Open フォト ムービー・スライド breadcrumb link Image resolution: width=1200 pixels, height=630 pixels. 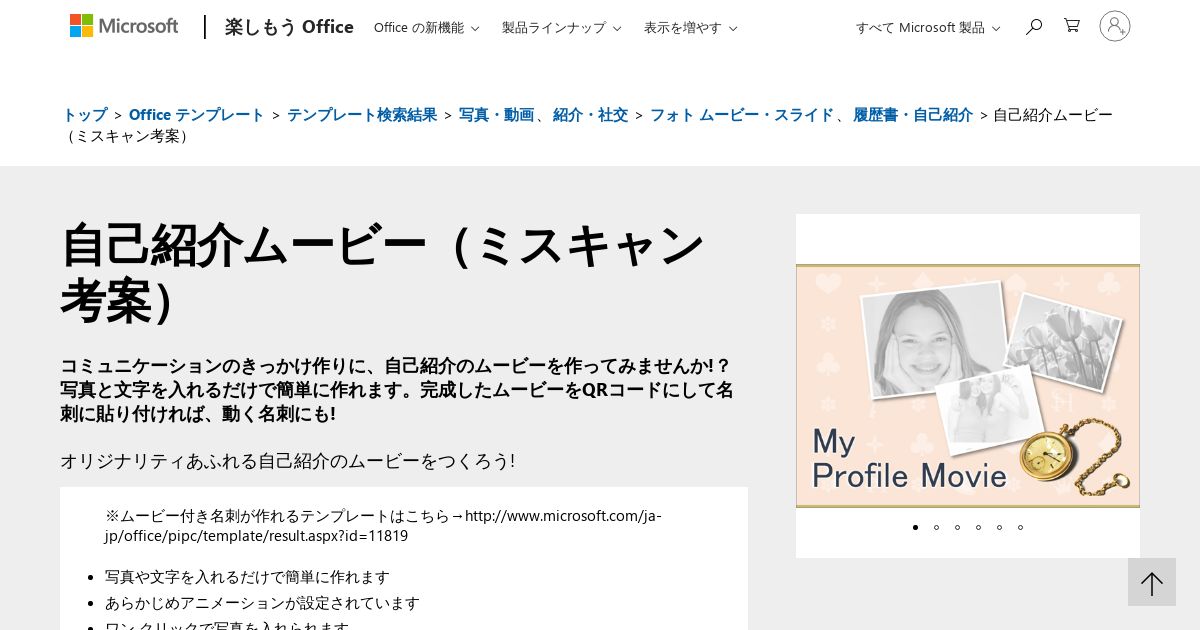click(741, 115)
